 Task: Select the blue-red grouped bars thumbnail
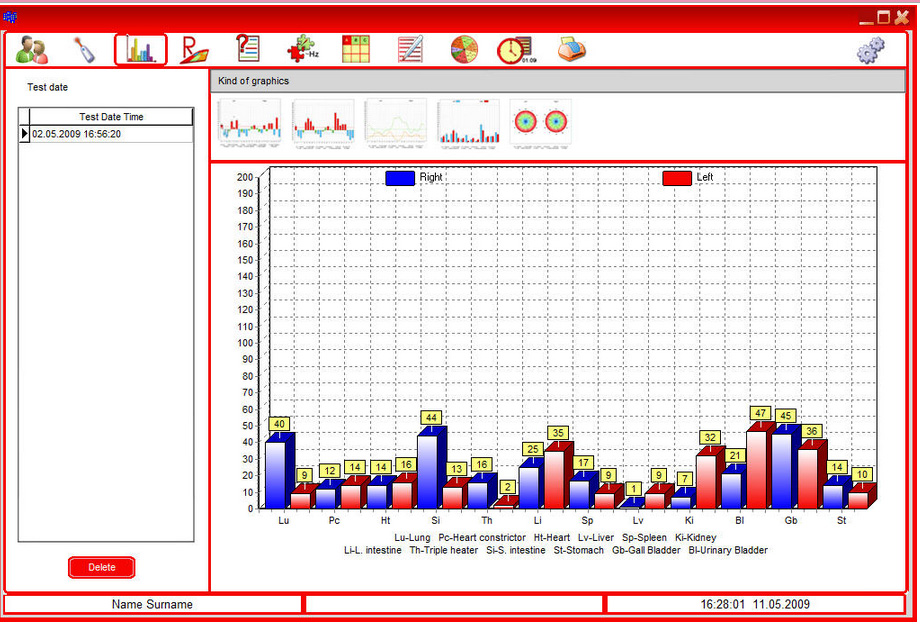pyautogui.click(x=468, y=123)
